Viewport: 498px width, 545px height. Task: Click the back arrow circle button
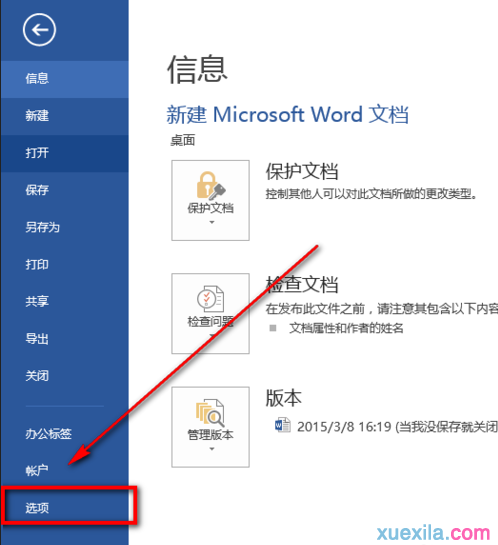(39, 30)
